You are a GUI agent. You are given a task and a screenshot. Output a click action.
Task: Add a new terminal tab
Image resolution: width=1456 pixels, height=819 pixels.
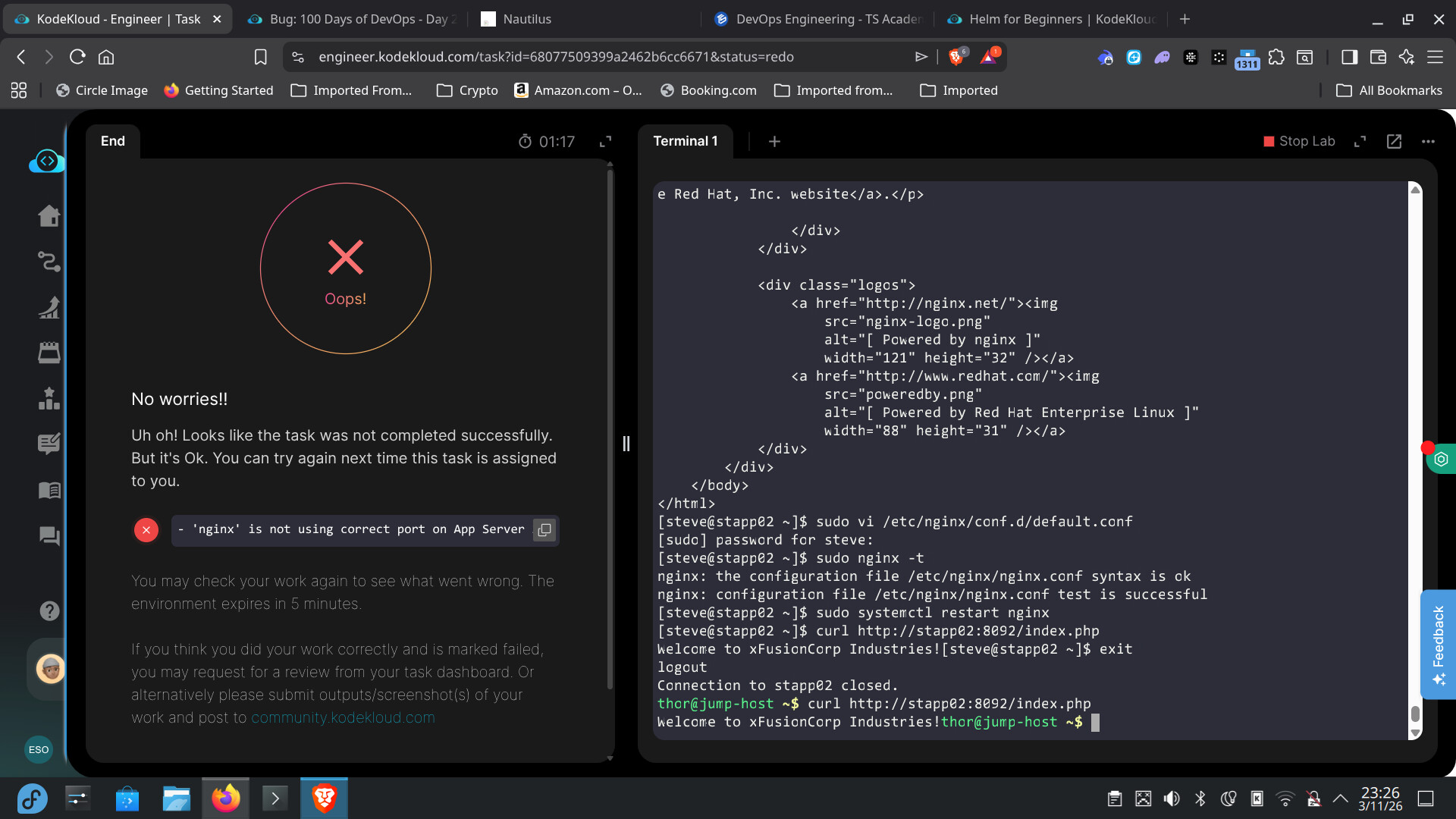[774, 141]
